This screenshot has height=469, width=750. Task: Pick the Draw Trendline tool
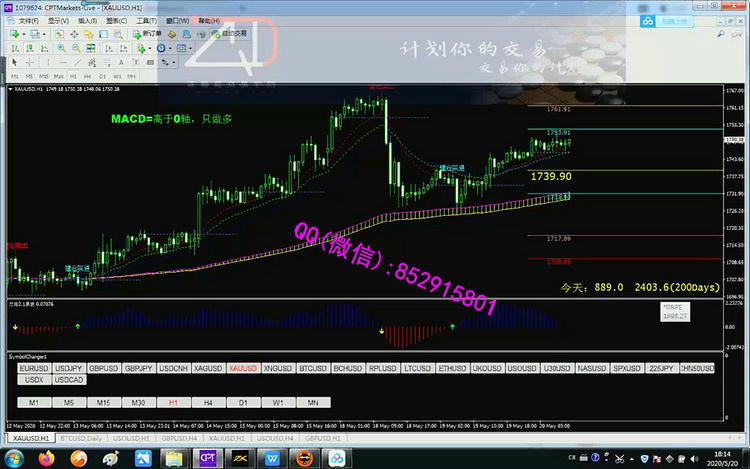pyautogui.click(x=75, y=61)
